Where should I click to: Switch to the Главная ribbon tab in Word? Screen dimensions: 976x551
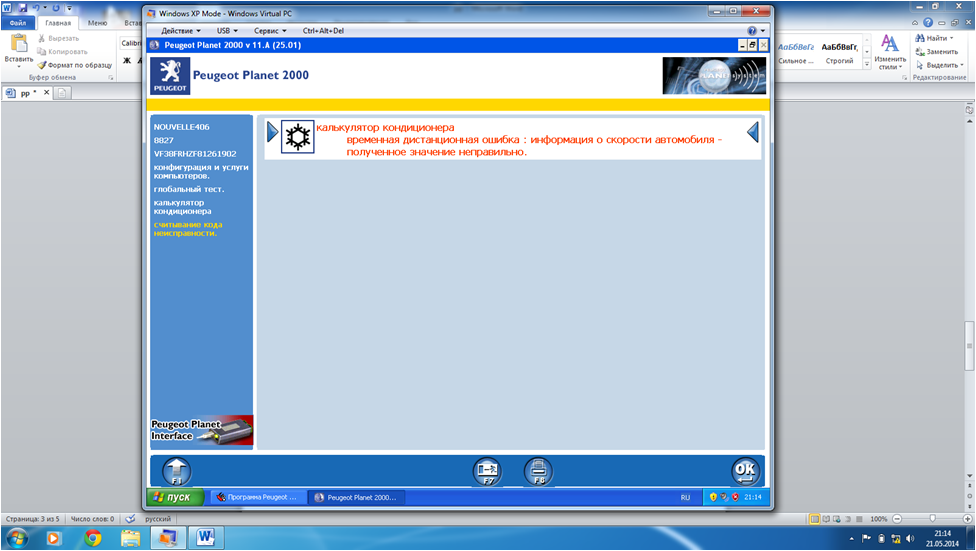(x=58, y=23)
